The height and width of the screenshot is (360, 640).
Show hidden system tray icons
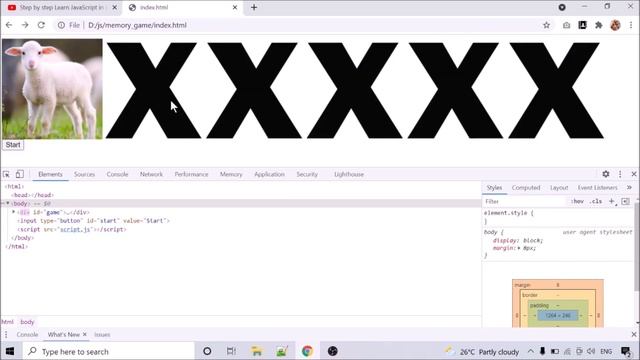(x=530, y=351)
